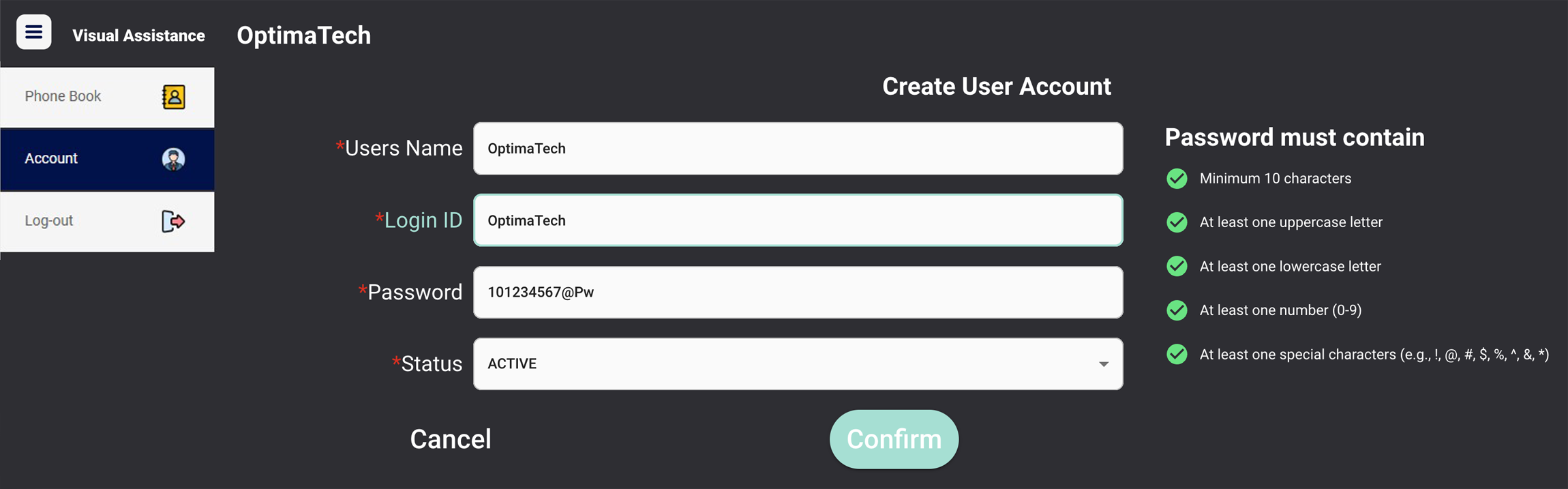Screen dimensions: 1568x489
Task: Click into the Login ID field
Action: 798,220
